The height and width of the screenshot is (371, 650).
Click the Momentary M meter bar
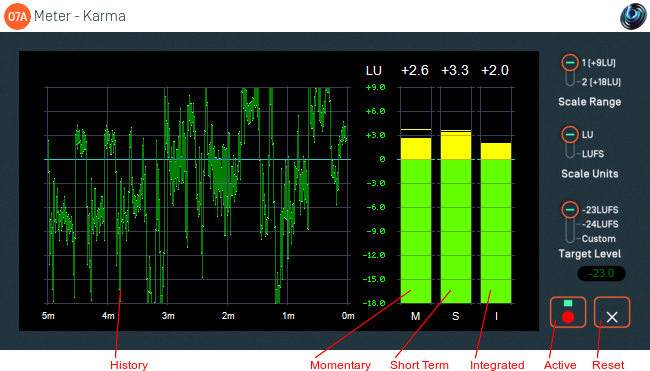pos(416,195)
